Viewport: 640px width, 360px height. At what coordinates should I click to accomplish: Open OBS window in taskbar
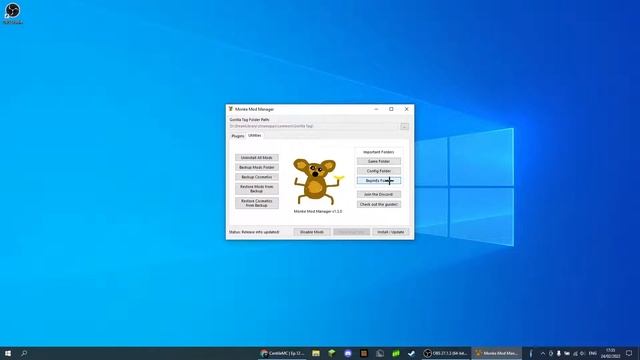click(446, 353)
